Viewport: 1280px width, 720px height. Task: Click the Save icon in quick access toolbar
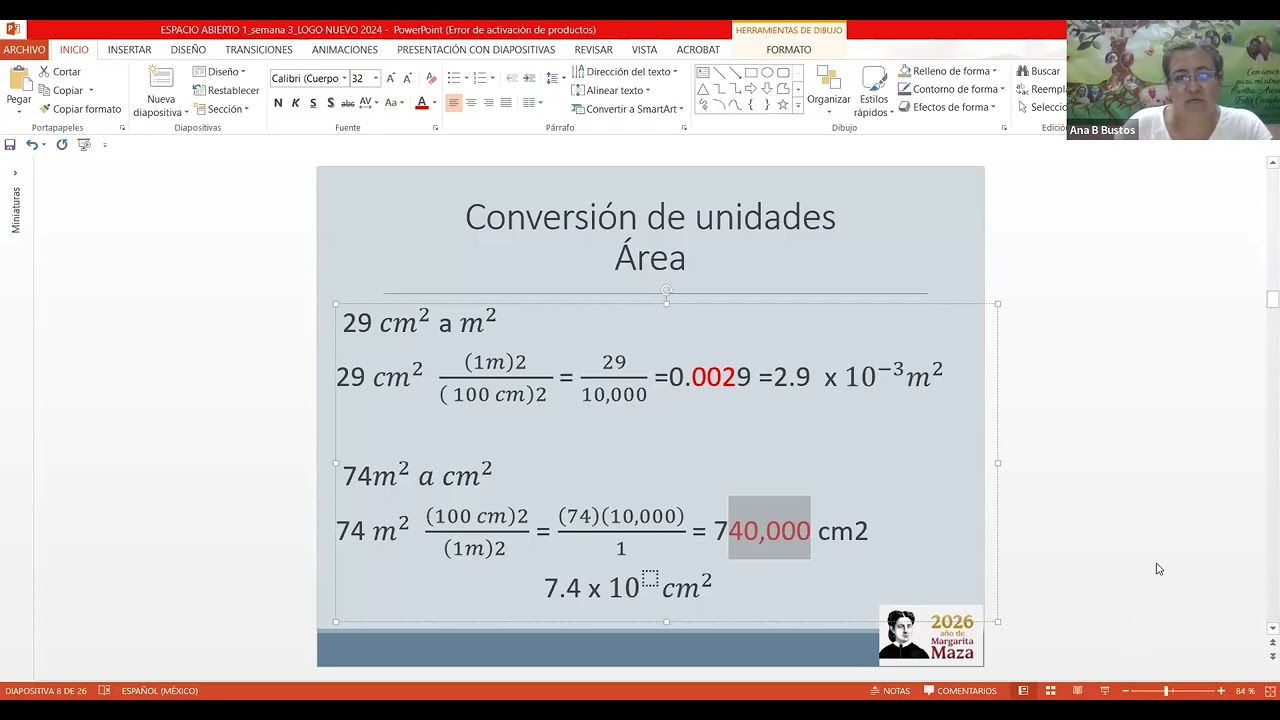(x=10, y=145)
